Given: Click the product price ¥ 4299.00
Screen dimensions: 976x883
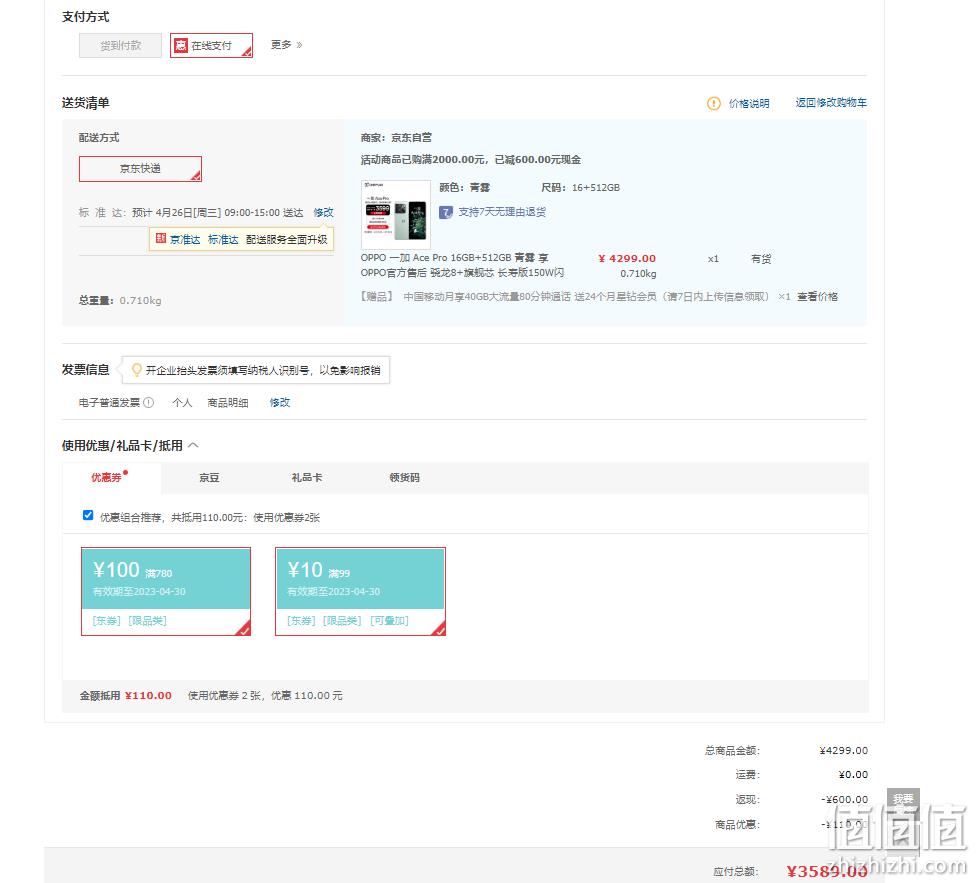Looking at the screenshot, I should click(x=627, y=258).
